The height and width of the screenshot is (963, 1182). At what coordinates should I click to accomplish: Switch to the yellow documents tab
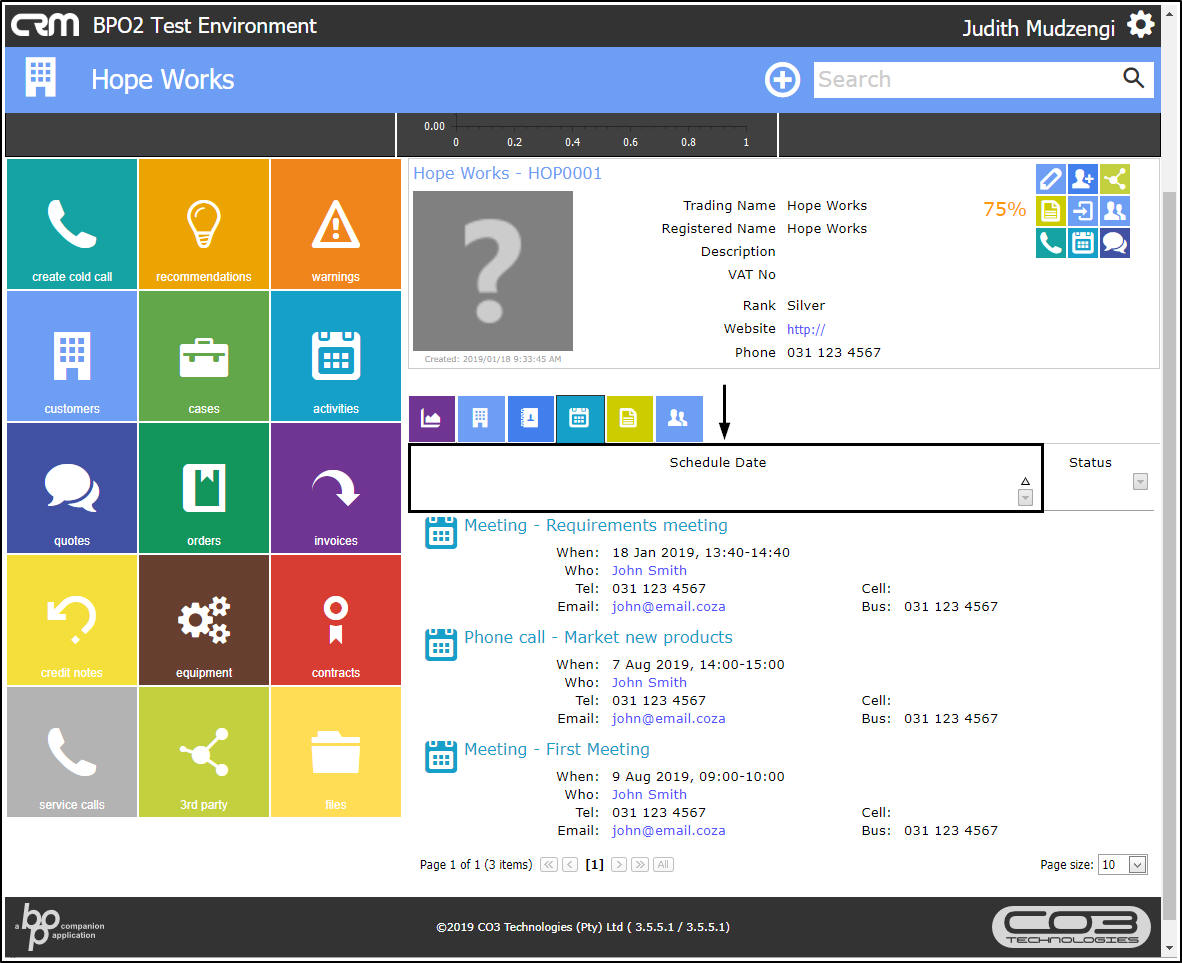[629, 419]
